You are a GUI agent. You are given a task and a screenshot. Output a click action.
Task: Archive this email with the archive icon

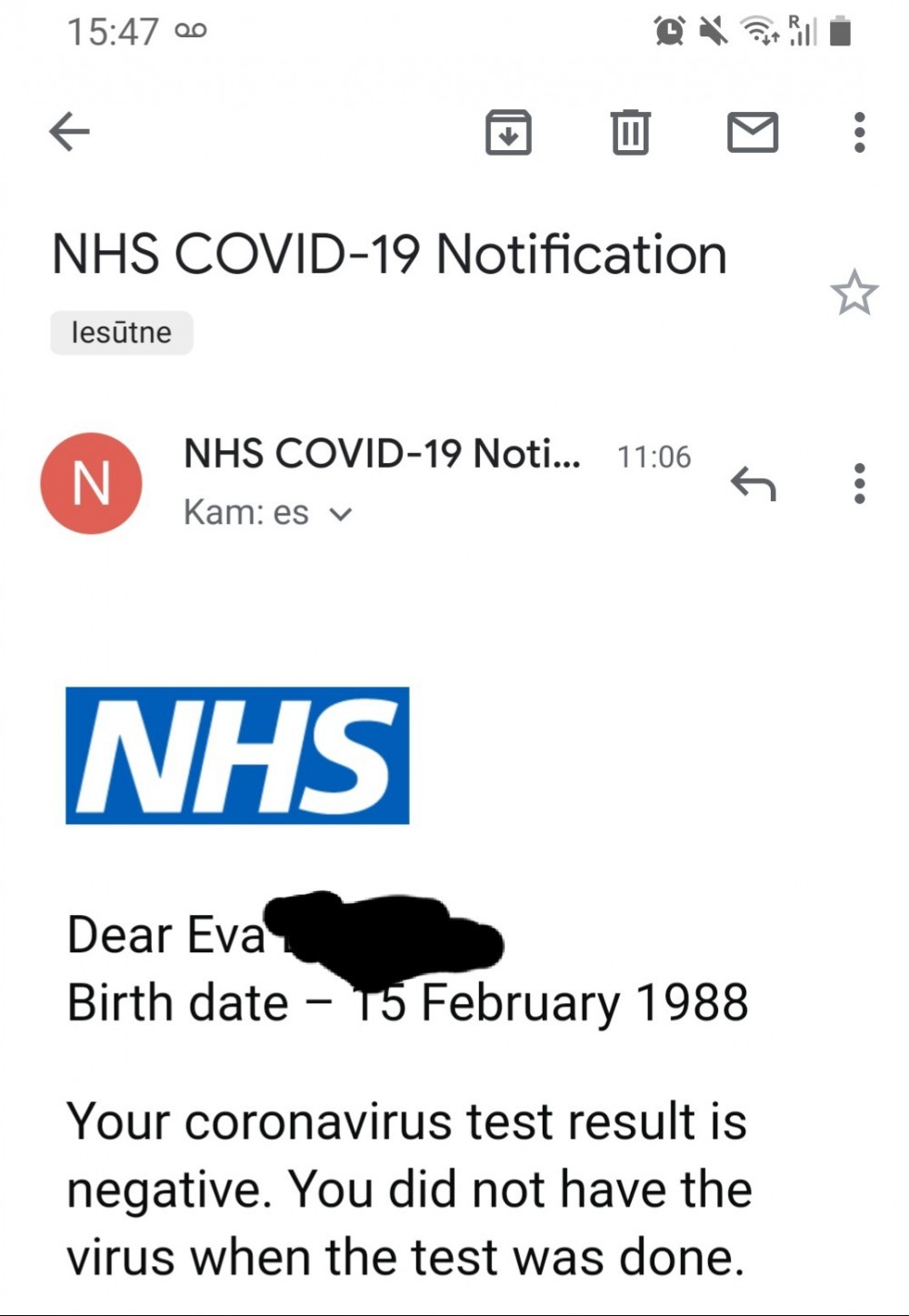(x=508, y=133)
